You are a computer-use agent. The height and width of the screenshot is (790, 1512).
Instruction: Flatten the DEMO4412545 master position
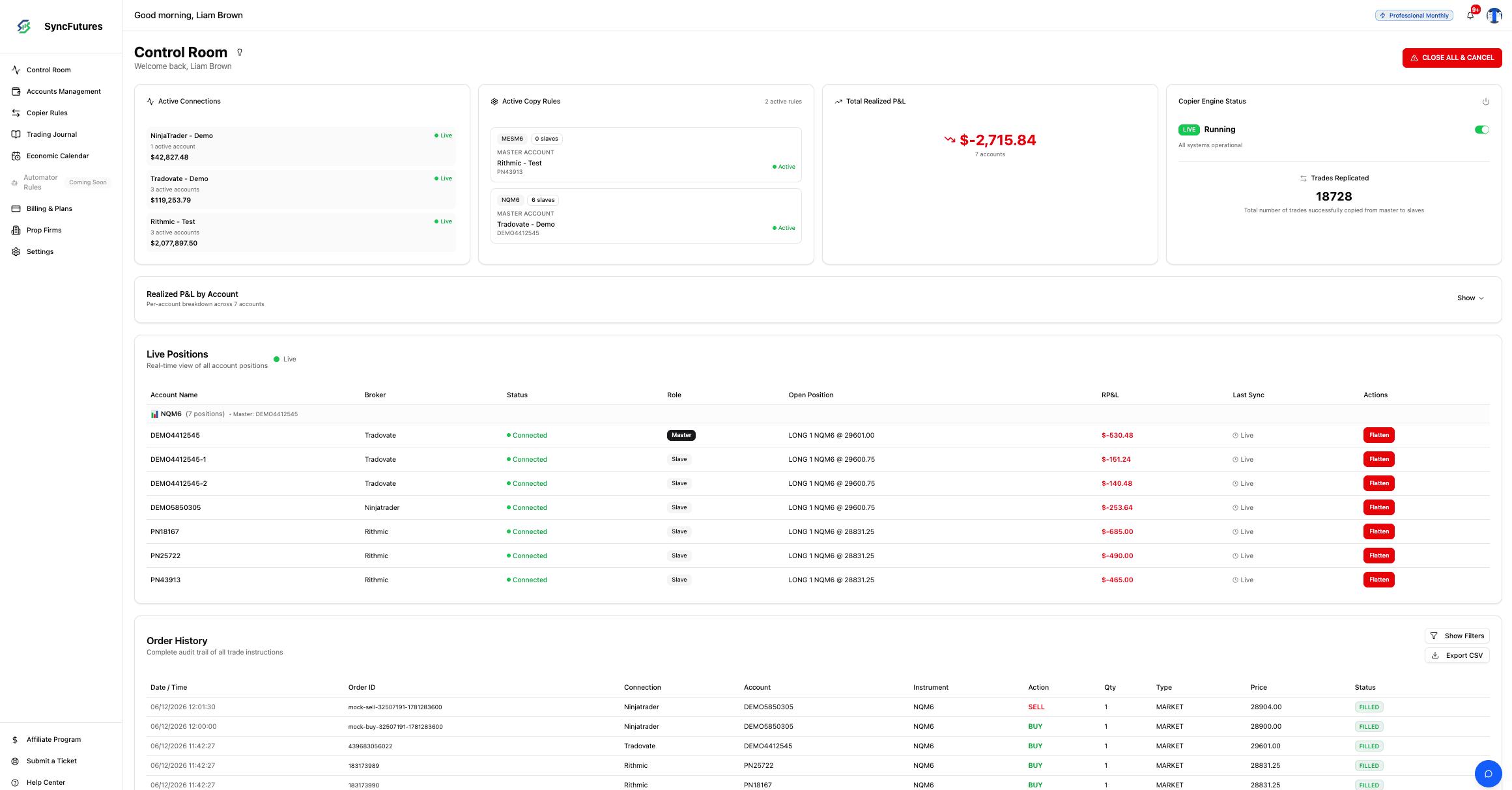(x=1378, y=435)
